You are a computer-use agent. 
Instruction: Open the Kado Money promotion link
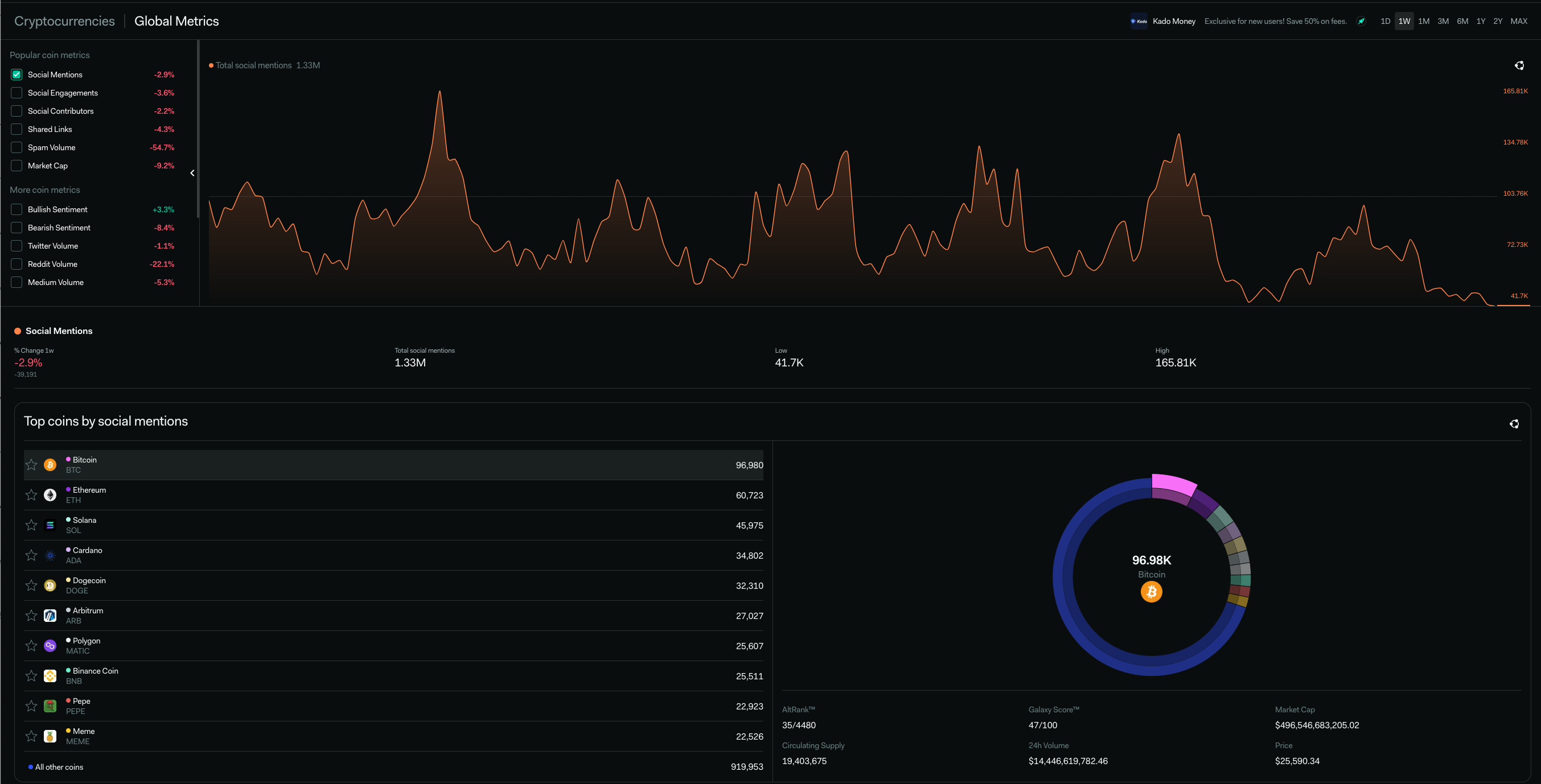1173,22
